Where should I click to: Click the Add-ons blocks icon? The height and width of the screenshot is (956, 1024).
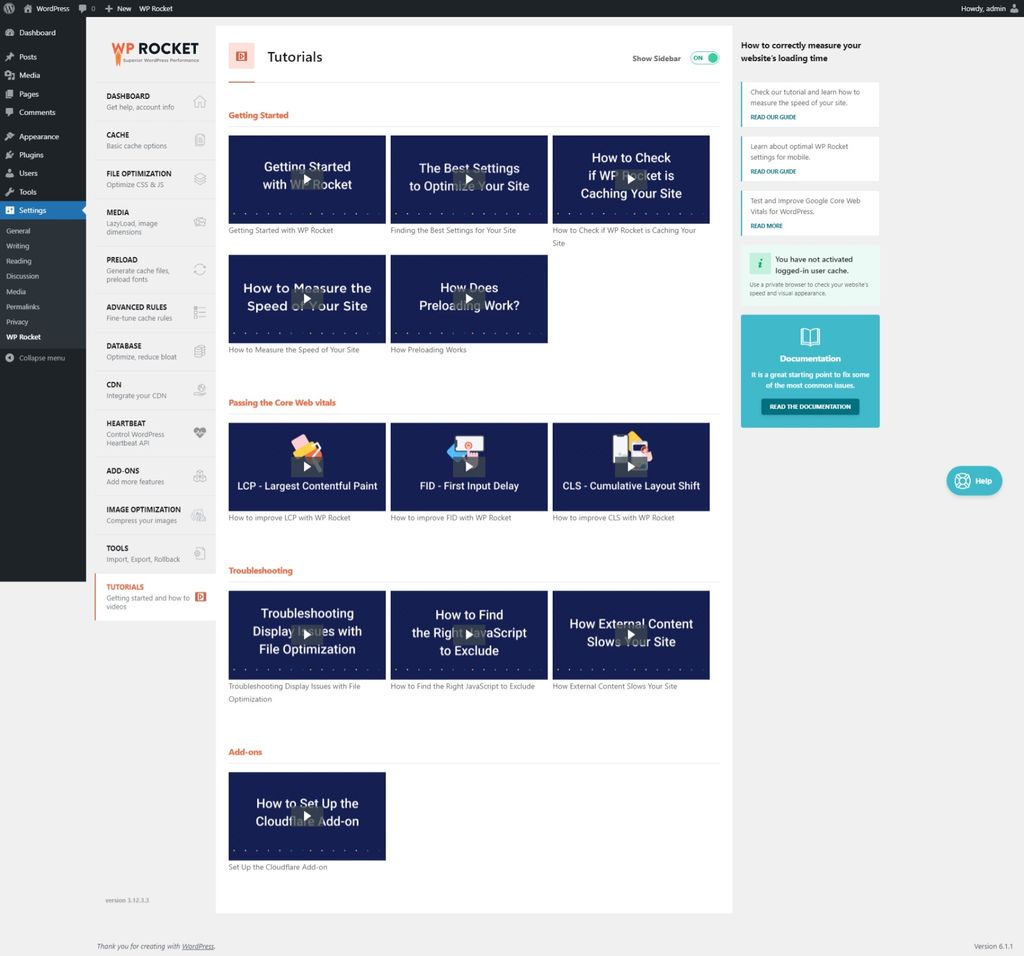pos(200,476)
